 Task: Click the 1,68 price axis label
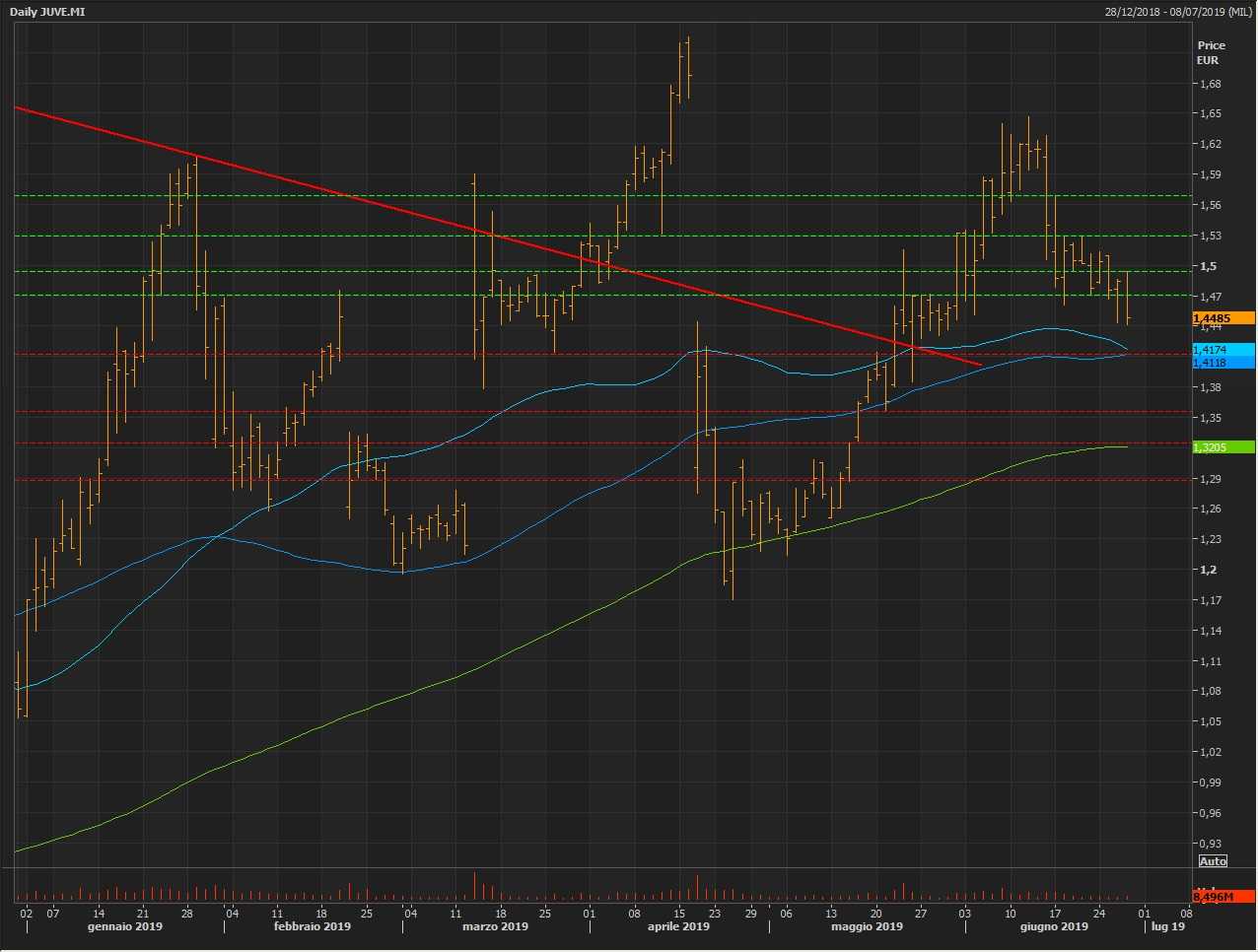pyautogui.click(x=1210, y=84)
